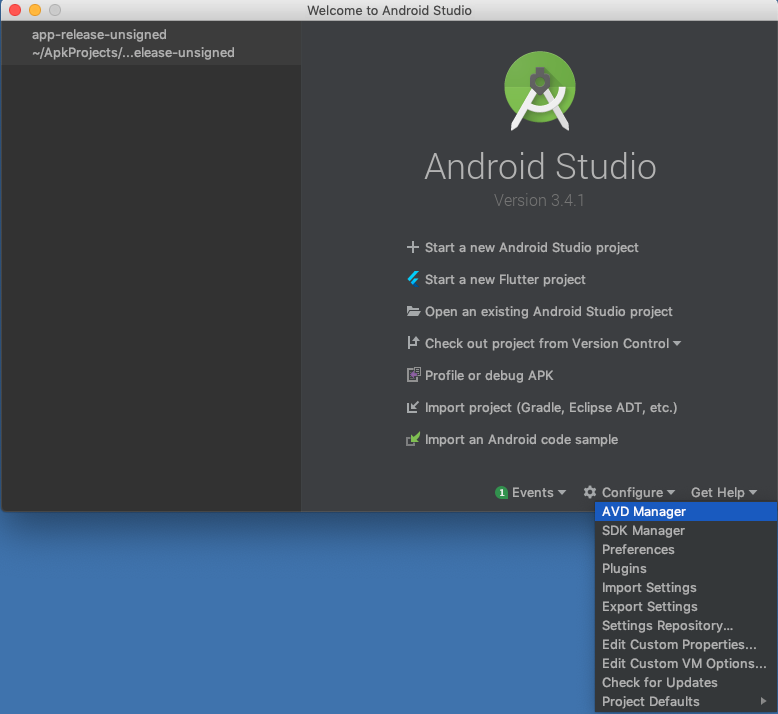Click the red close window button
The width and height of the screenshot is (778, 714).
(15, 10)
